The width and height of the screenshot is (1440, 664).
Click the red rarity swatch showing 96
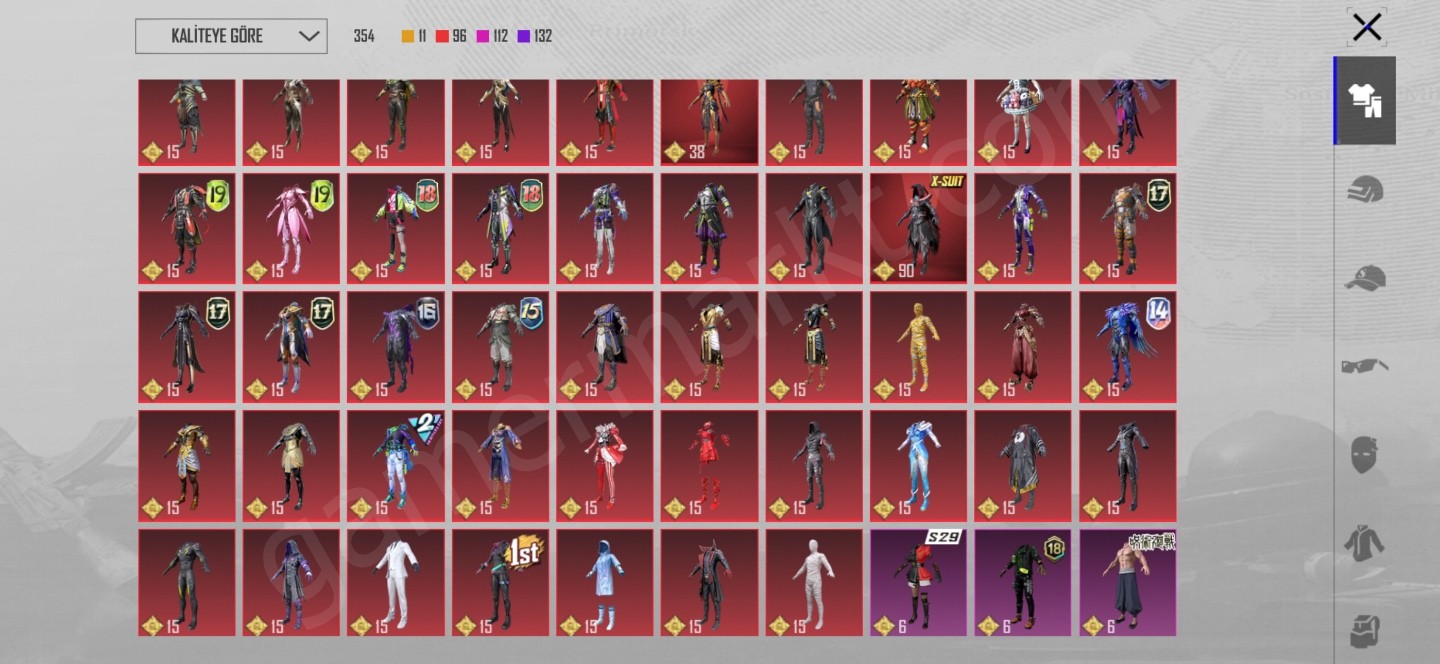tap(442, 36)
